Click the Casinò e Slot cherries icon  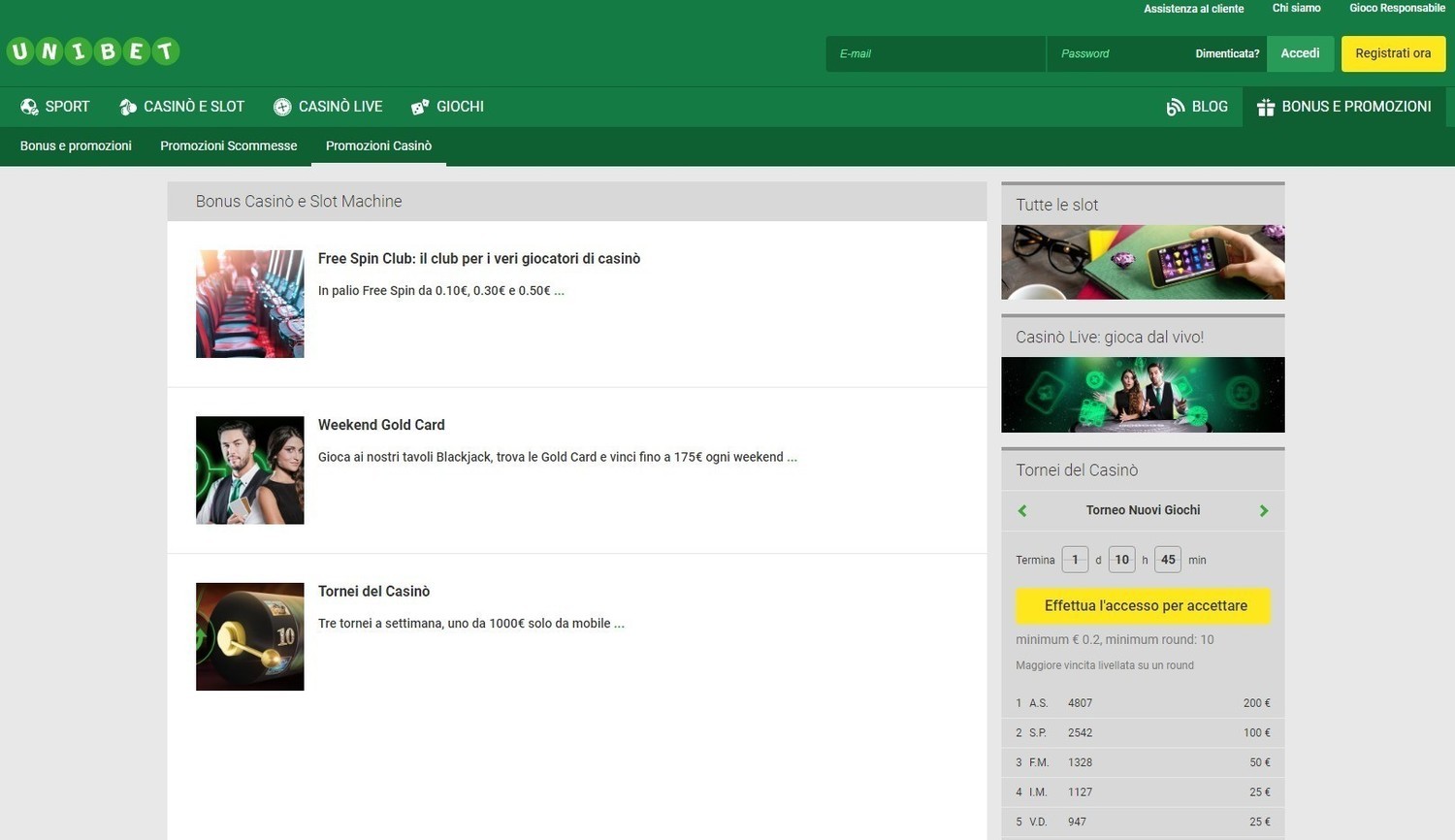pyautogui.click(x=127, y=107)
